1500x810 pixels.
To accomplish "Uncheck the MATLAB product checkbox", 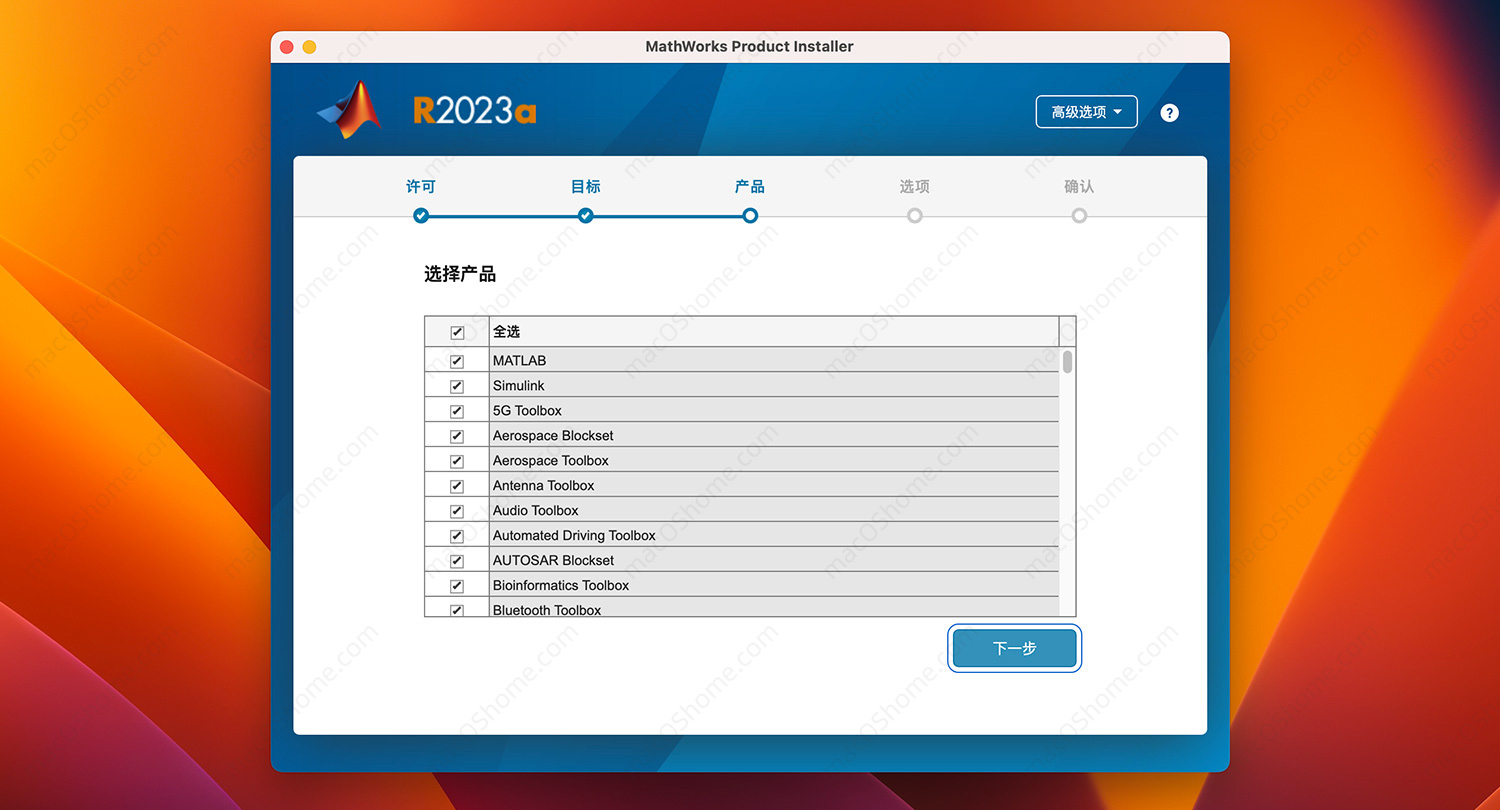I will coord(457,361).
